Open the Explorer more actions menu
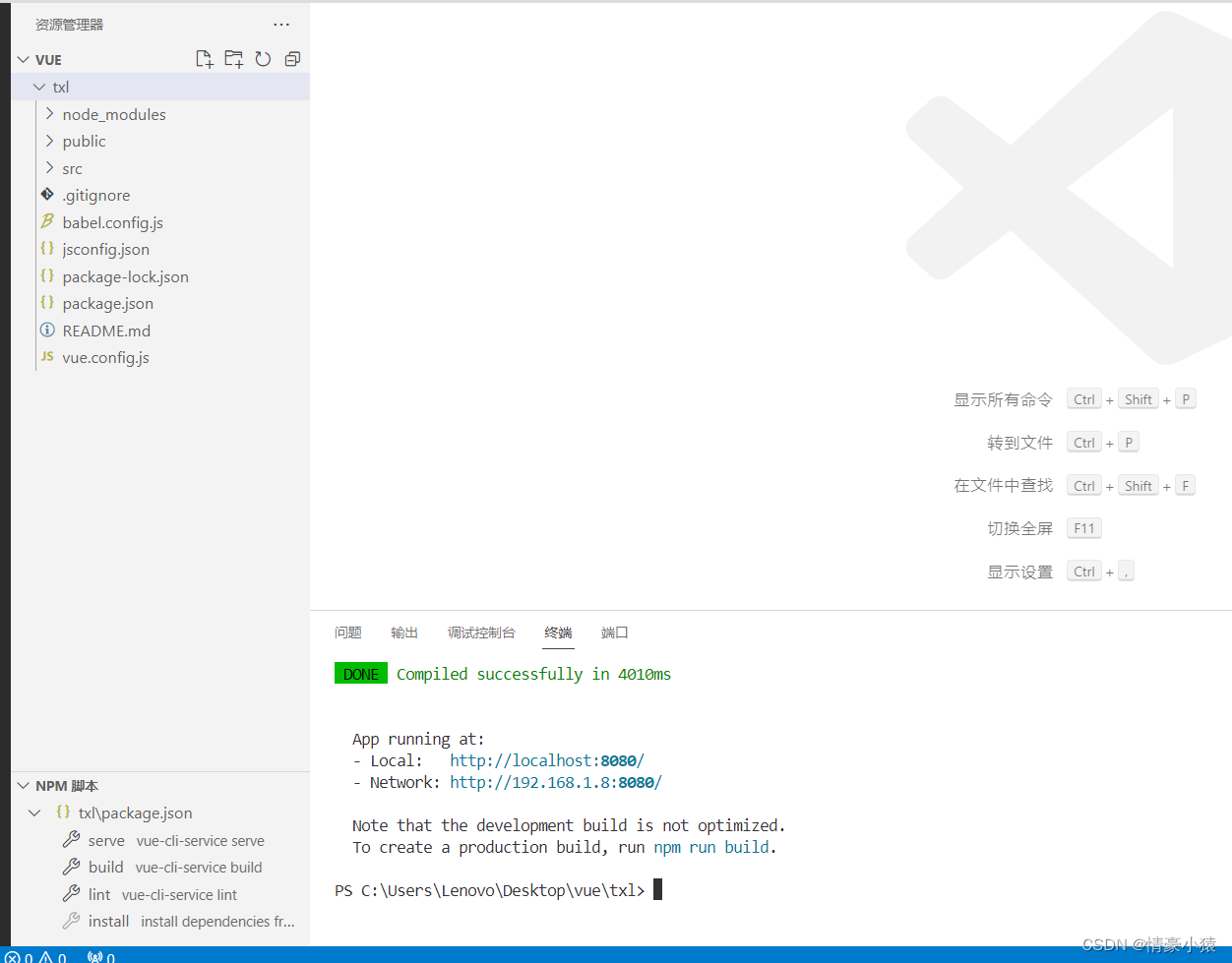 281,24
